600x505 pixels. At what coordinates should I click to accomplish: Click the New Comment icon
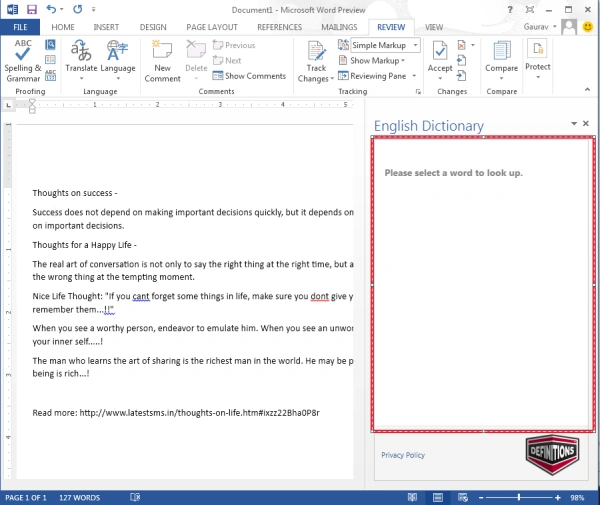(162, 60)
